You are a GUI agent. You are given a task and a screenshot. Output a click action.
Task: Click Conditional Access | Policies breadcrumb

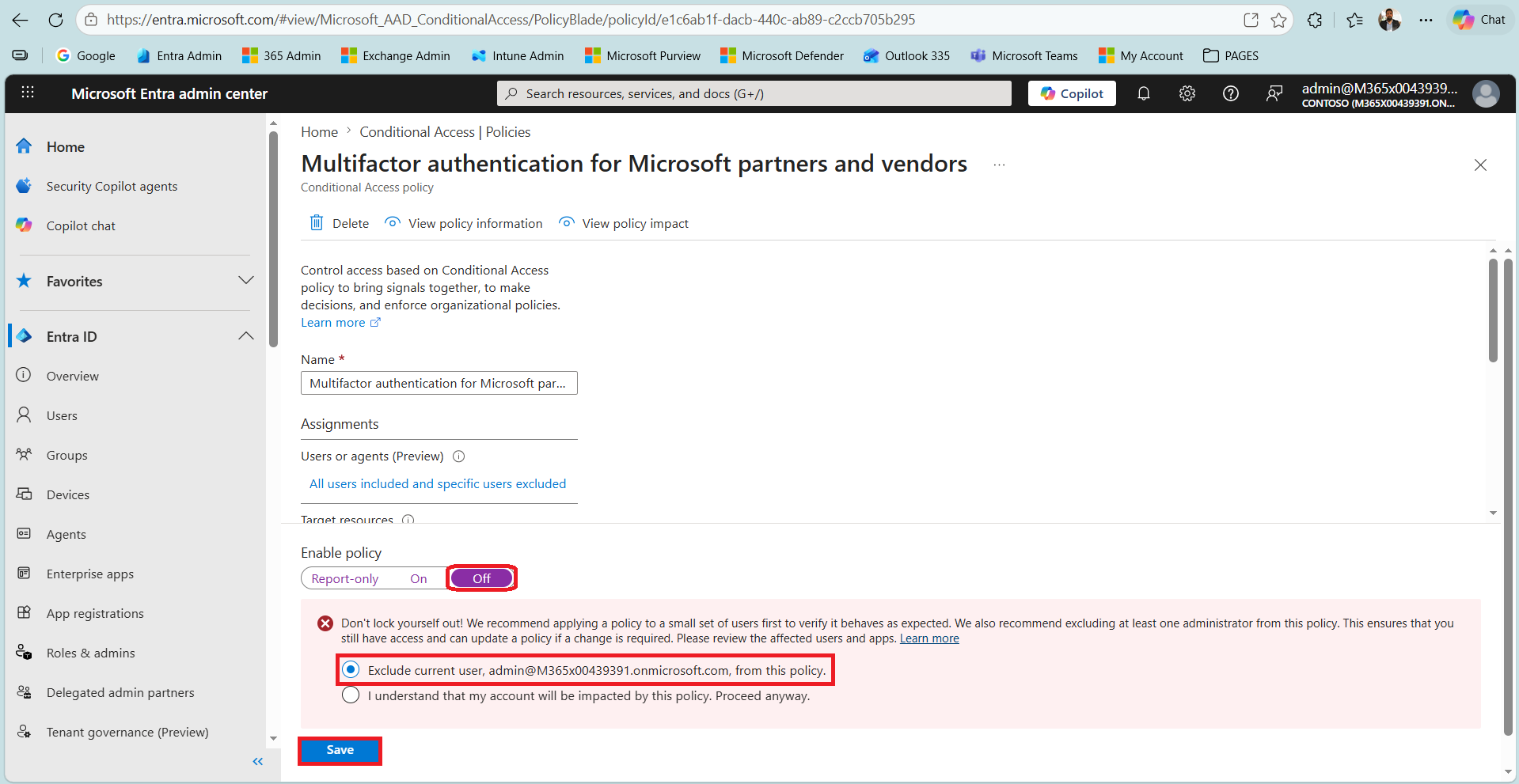coord(445,132)
